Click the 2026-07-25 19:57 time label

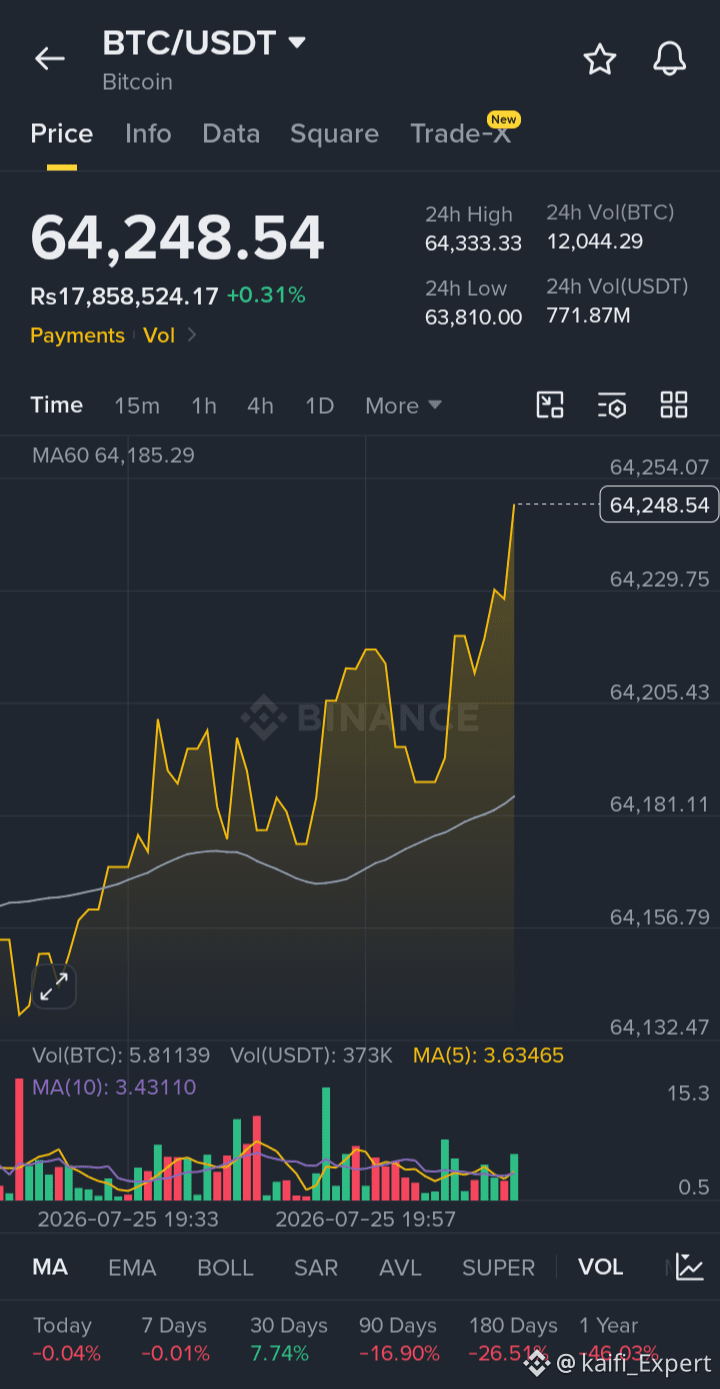pos(365,1219)
